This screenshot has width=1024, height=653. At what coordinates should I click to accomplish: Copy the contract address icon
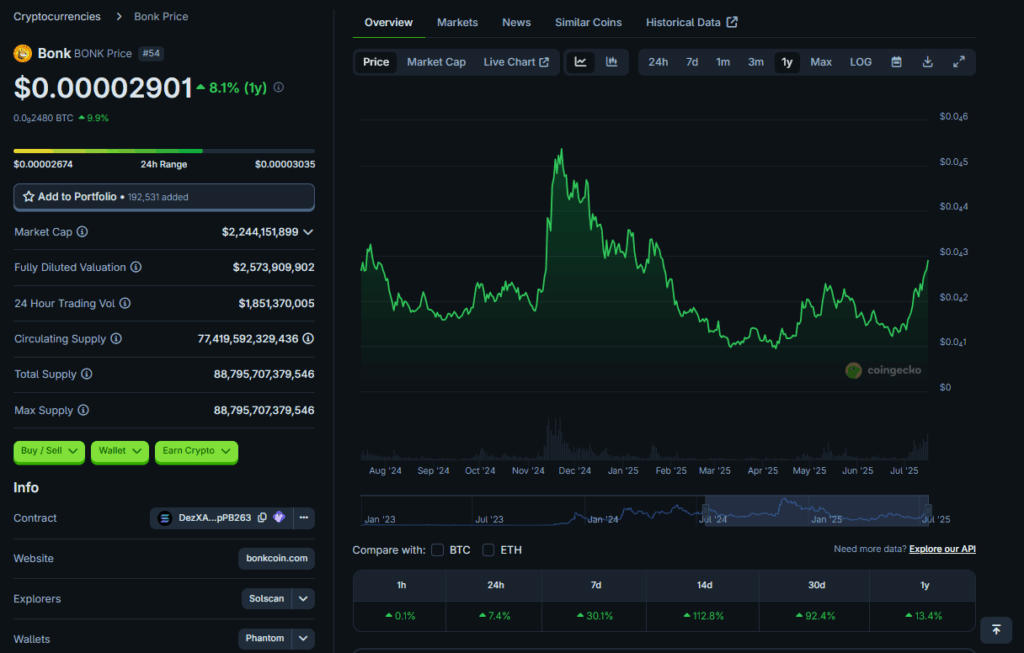click(x=263, y=518)
